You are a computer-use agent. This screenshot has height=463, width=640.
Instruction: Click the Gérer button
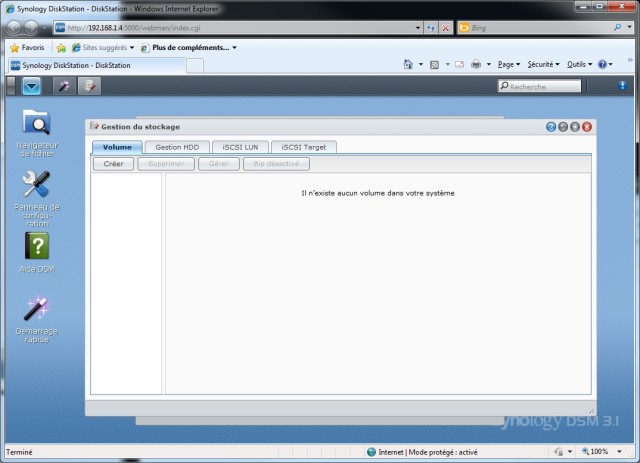tap(219, 164)
